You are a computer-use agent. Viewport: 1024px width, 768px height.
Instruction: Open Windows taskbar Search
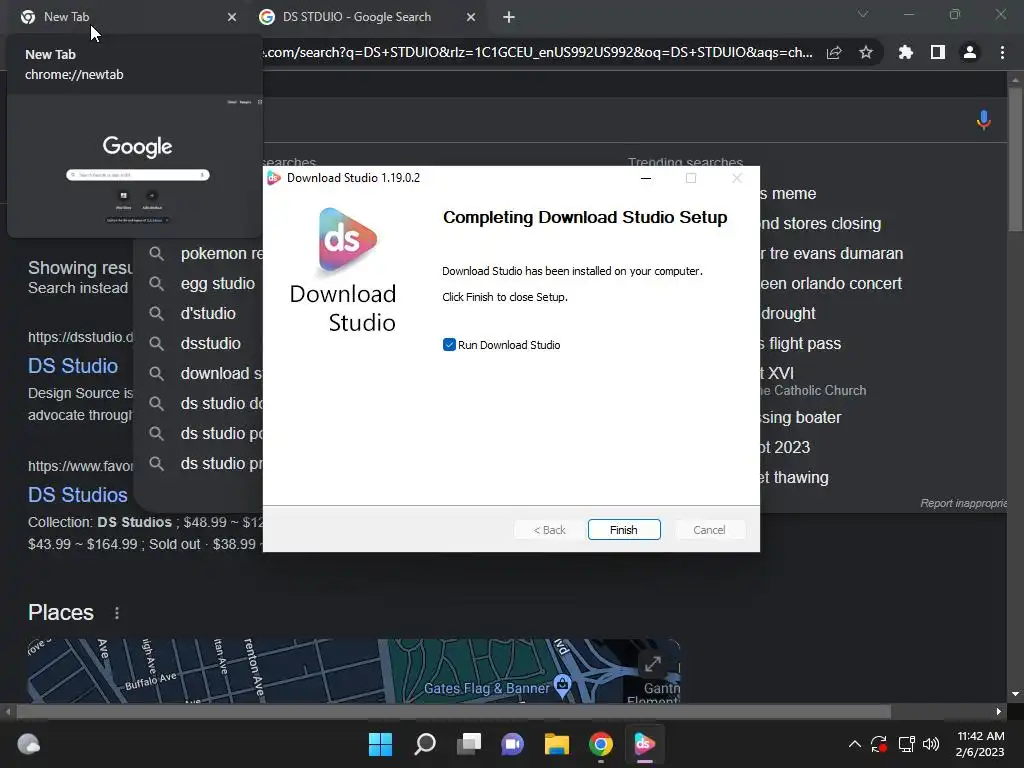click(x=424, y=744)
